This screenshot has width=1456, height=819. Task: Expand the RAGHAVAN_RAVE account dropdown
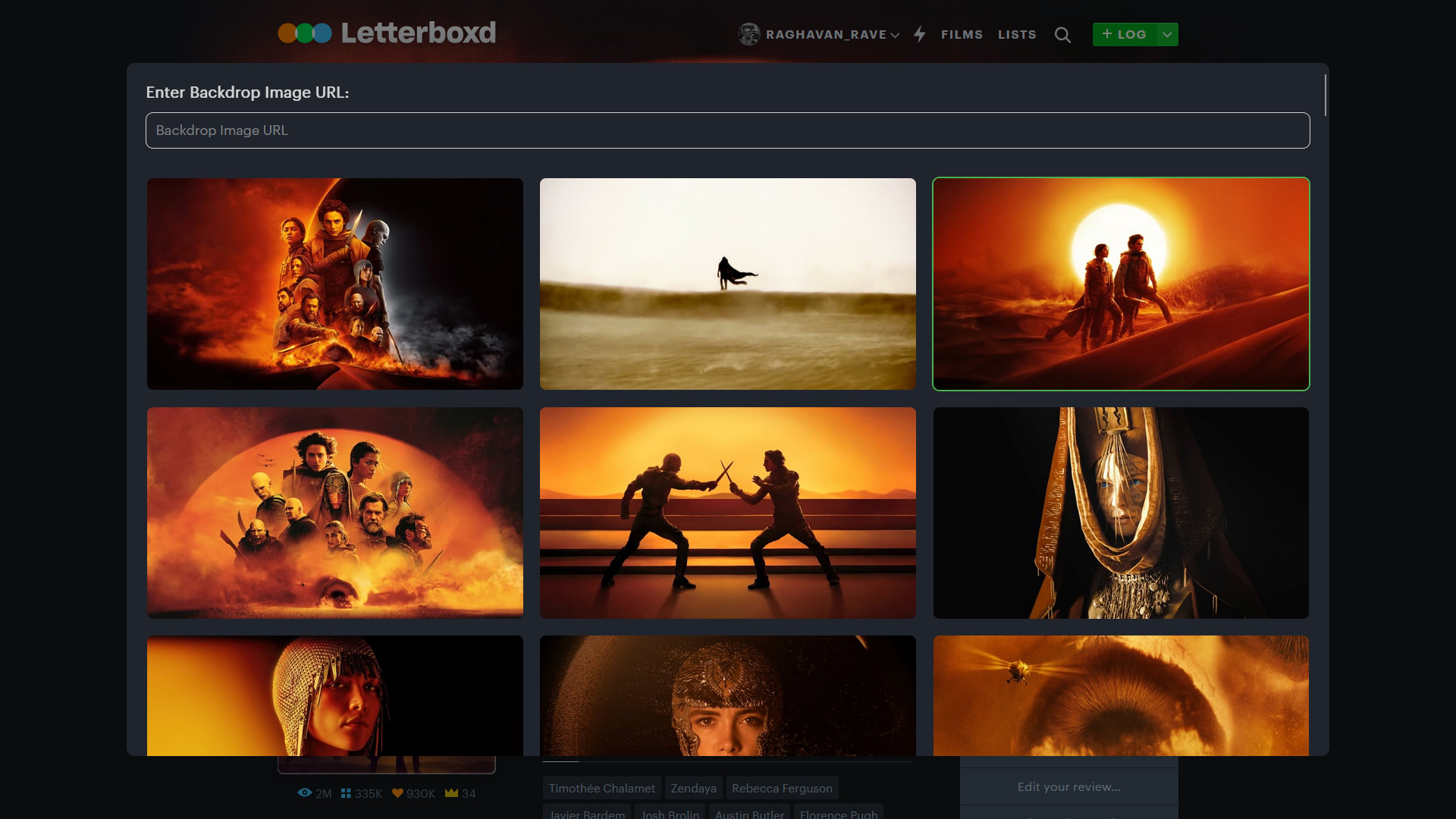(x=895, y=35)
